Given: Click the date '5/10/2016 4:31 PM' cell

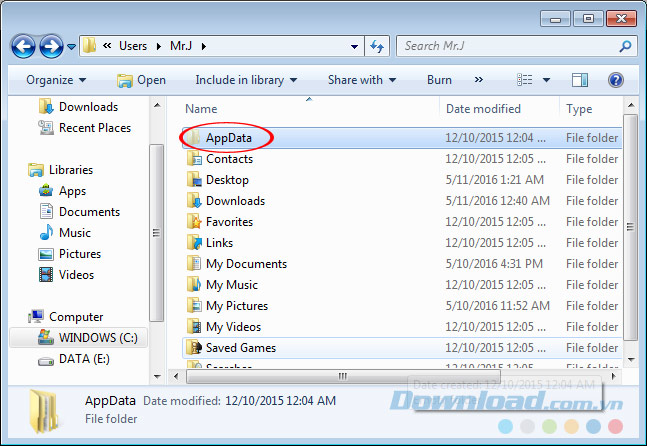Looking at the screenshot, I should [494, 264].
